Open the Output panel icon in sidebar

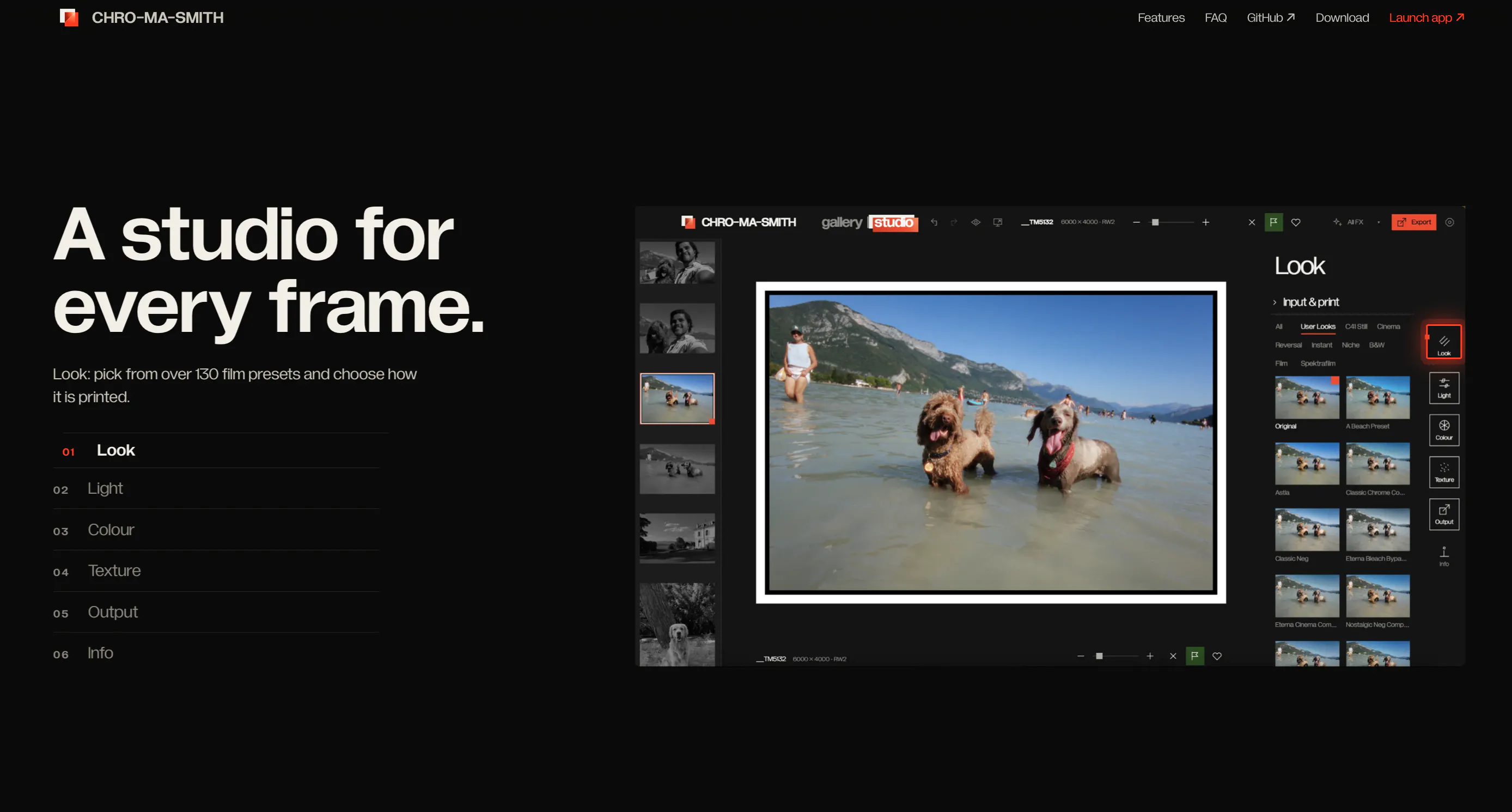(1444, 514)
